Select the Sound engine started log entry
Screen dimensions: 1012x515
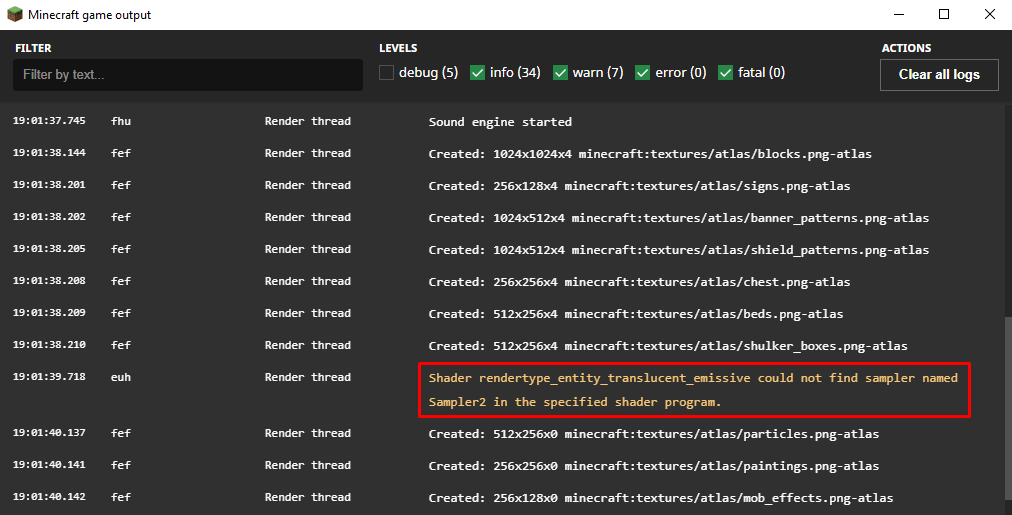coord(501,122)
